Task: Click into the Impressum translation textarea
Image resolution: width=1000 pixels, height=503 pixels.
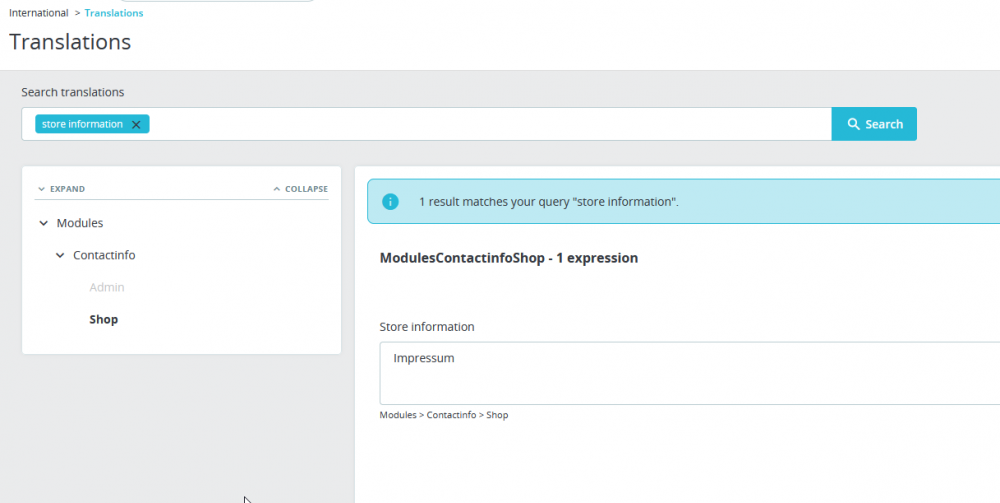Action: click(690, 373)
